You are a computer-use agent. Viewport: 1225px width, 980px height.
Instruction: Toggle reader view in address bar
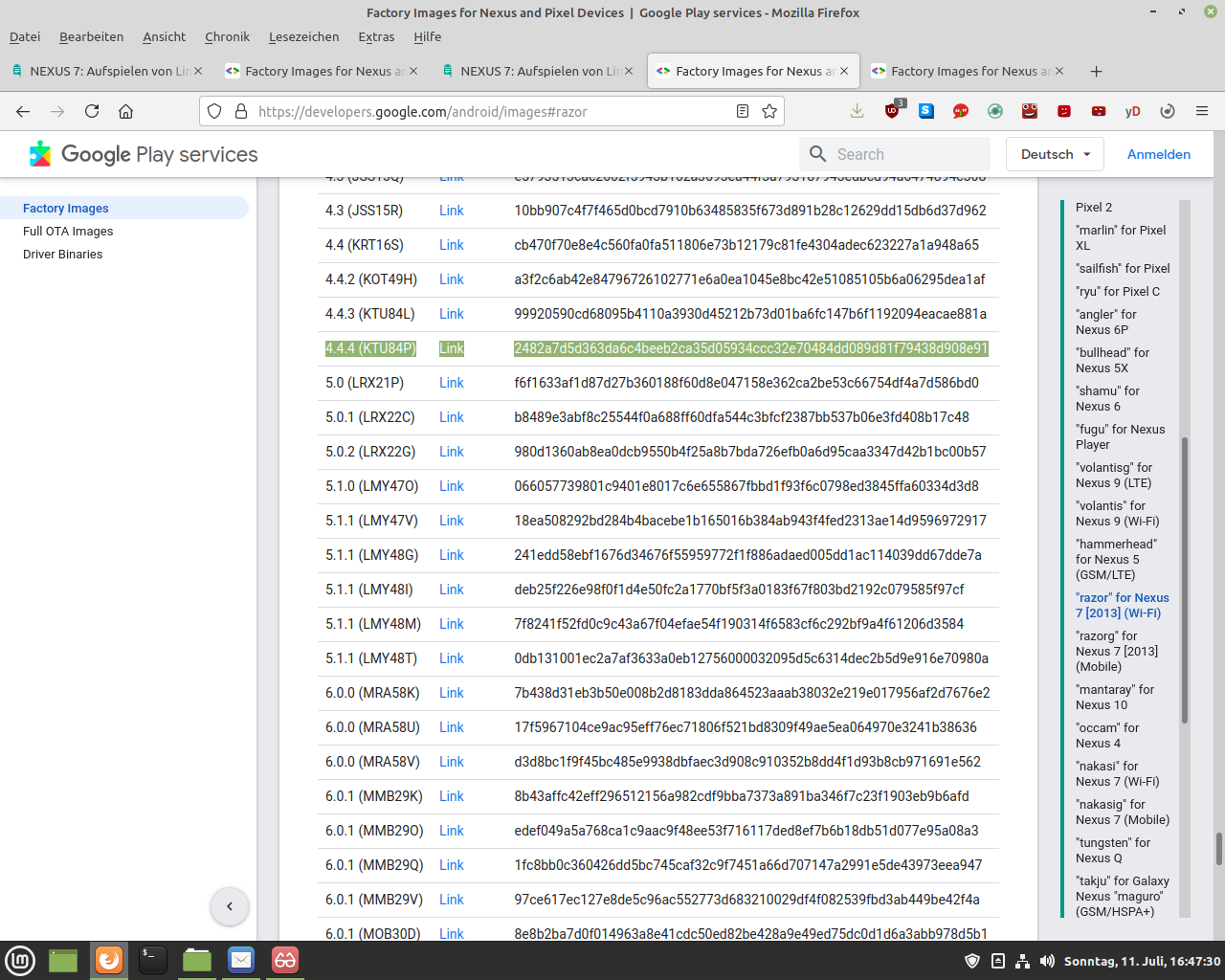pos(743,111)
